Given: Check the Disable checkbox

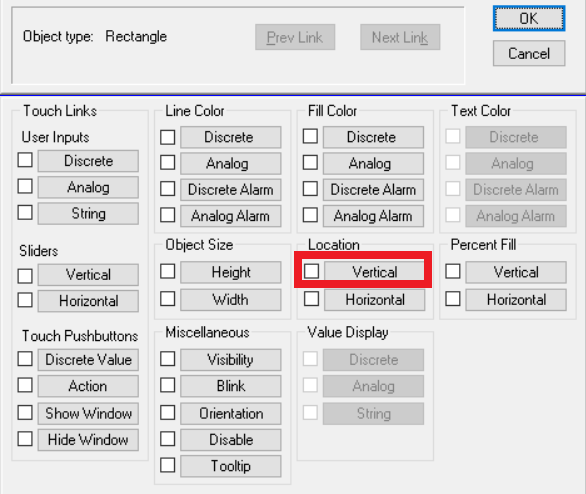Looking at the screenshot, I should pyautogui.click(x=167, y=439).
